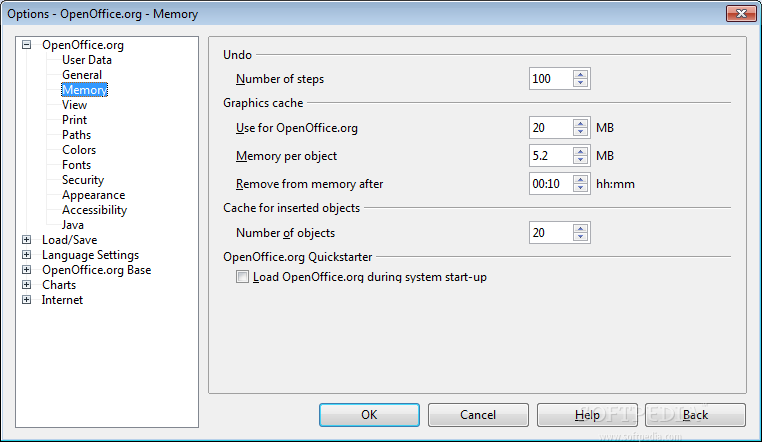The height and width of the screenshot is (442, 762).
Task: Decrease Memory per object value
Action: click(x=580, y=160)
